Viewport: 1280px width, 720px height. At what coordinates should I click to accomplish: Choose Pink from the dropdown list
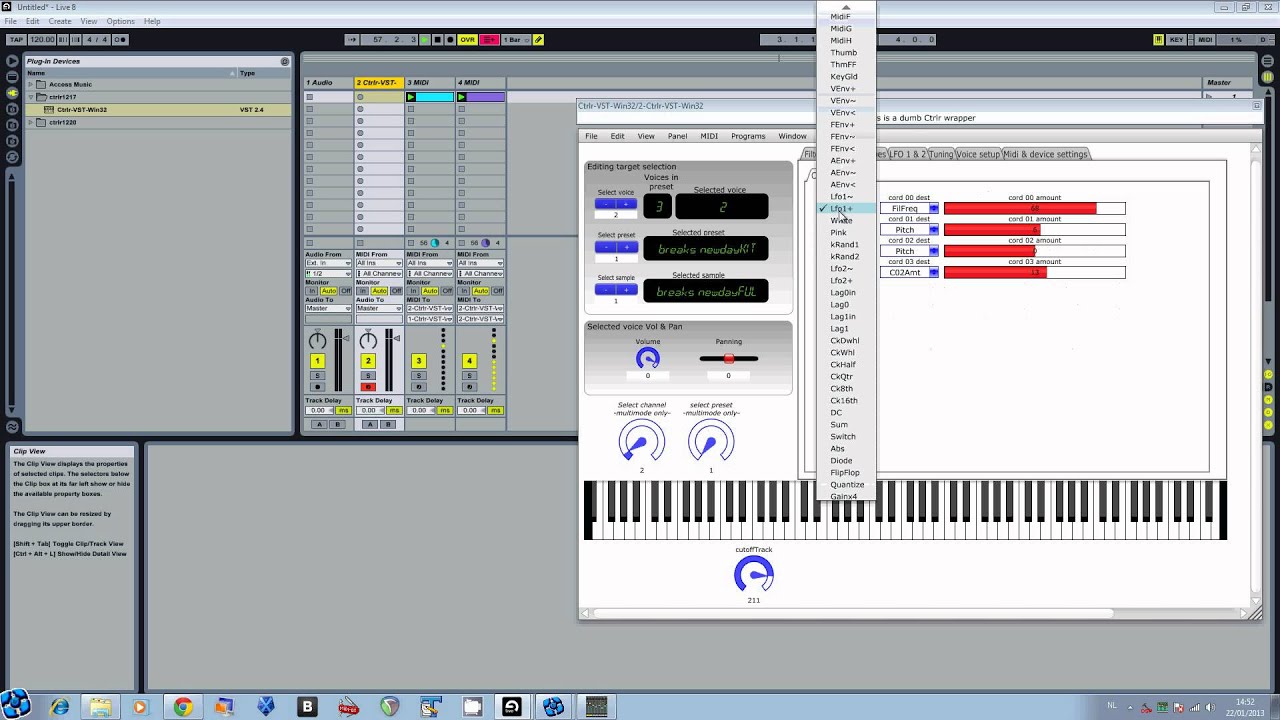click(846, 233)
